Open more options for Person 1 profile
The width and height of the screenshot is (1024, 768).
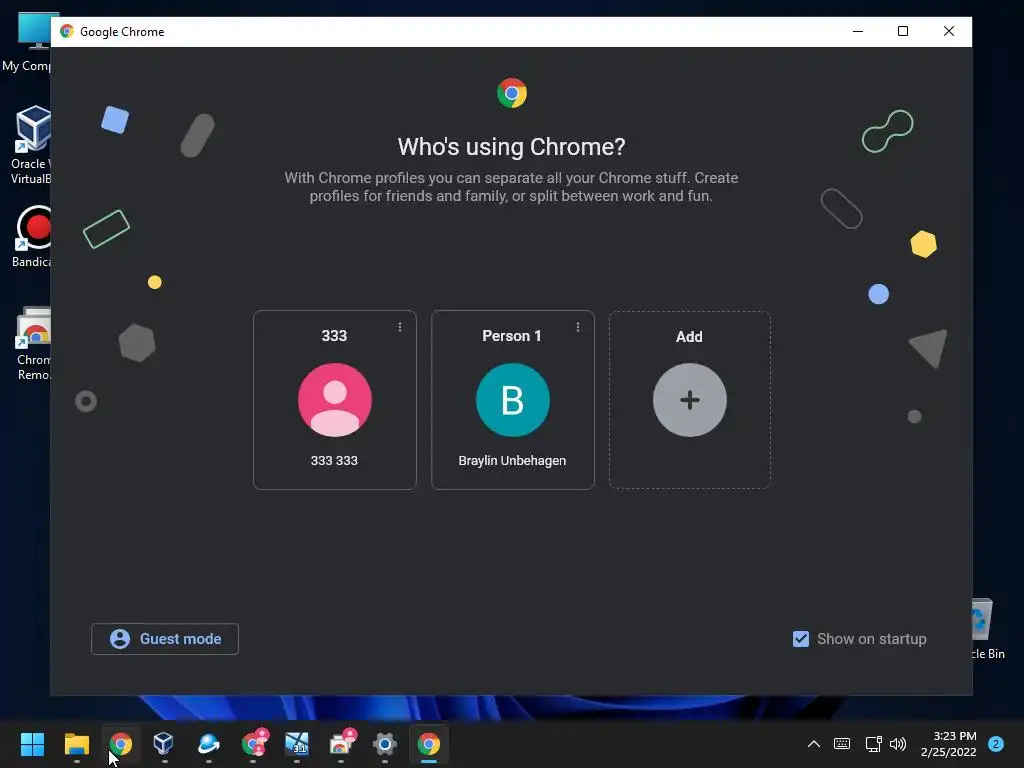[x=578, y=327]
